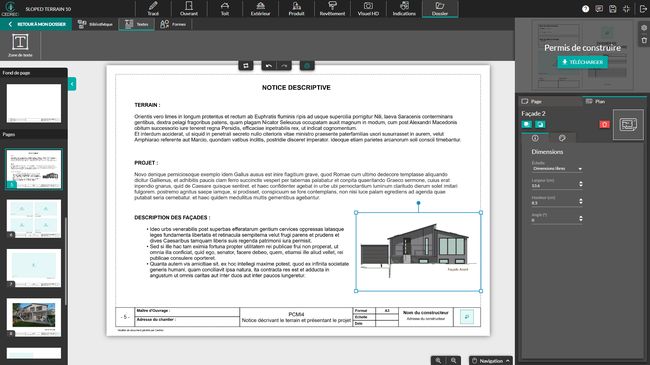The width and height of the screenshot is (650, 365).
Task: Click the plan view preview icon box
Action: [628, 124]
